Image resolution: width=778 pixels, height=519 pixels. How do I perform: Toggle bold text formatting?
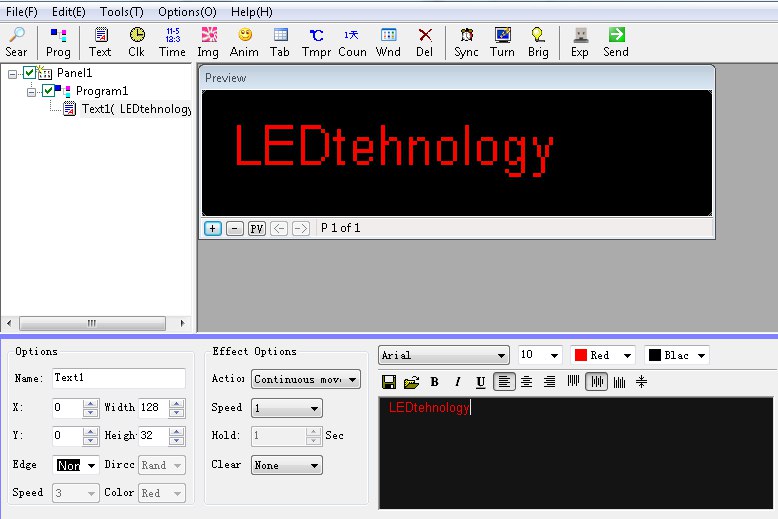(434, 382)
